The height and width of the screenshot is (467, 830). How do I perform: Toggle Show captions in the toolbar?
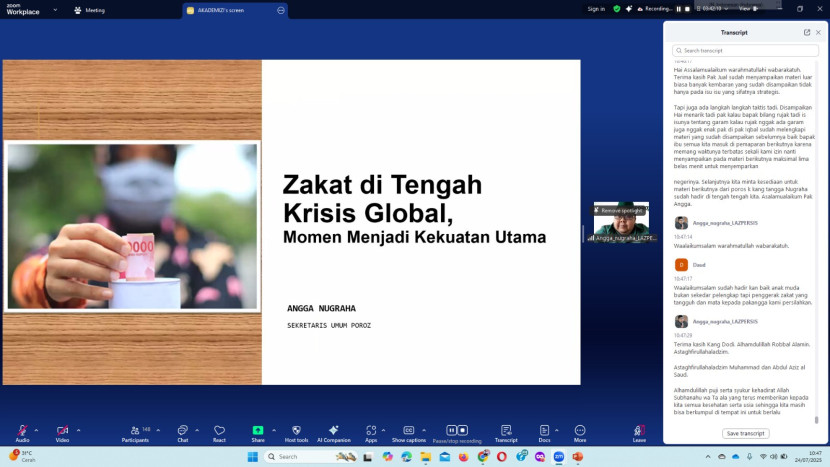408,431
